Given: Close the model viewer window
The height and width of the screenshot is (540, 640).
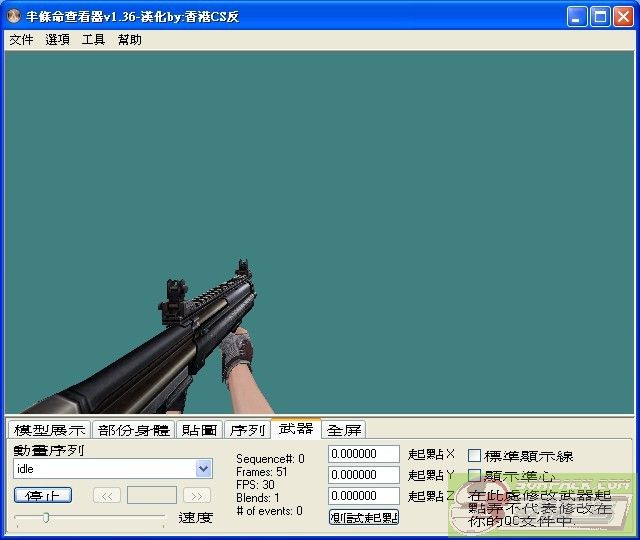Looking at the screenshot, I should (x=623, y=17).
